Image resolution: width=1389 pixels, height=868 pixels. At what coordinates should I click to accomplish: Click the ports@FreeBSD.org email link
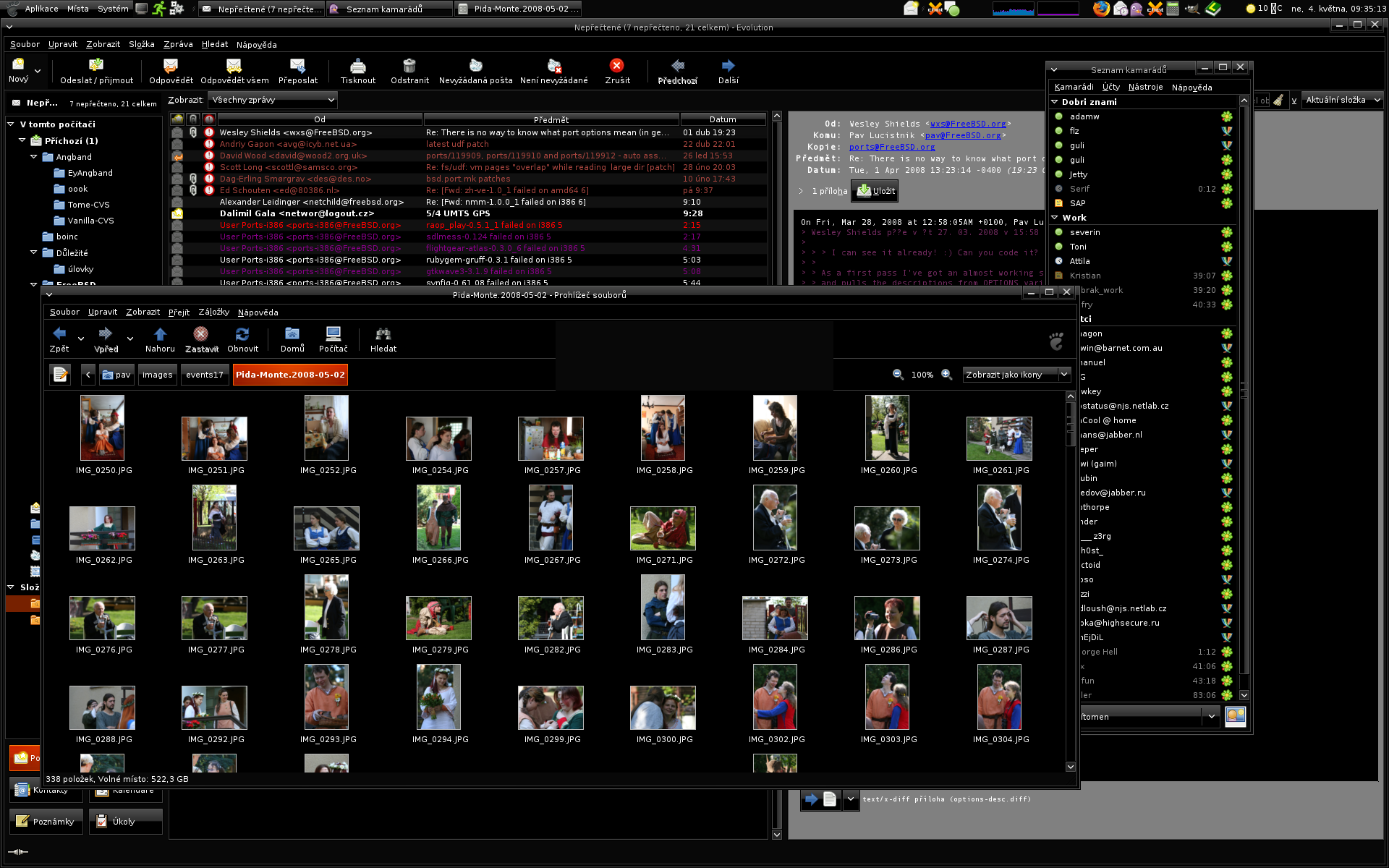pyautogui.click(x=891, y=147)
